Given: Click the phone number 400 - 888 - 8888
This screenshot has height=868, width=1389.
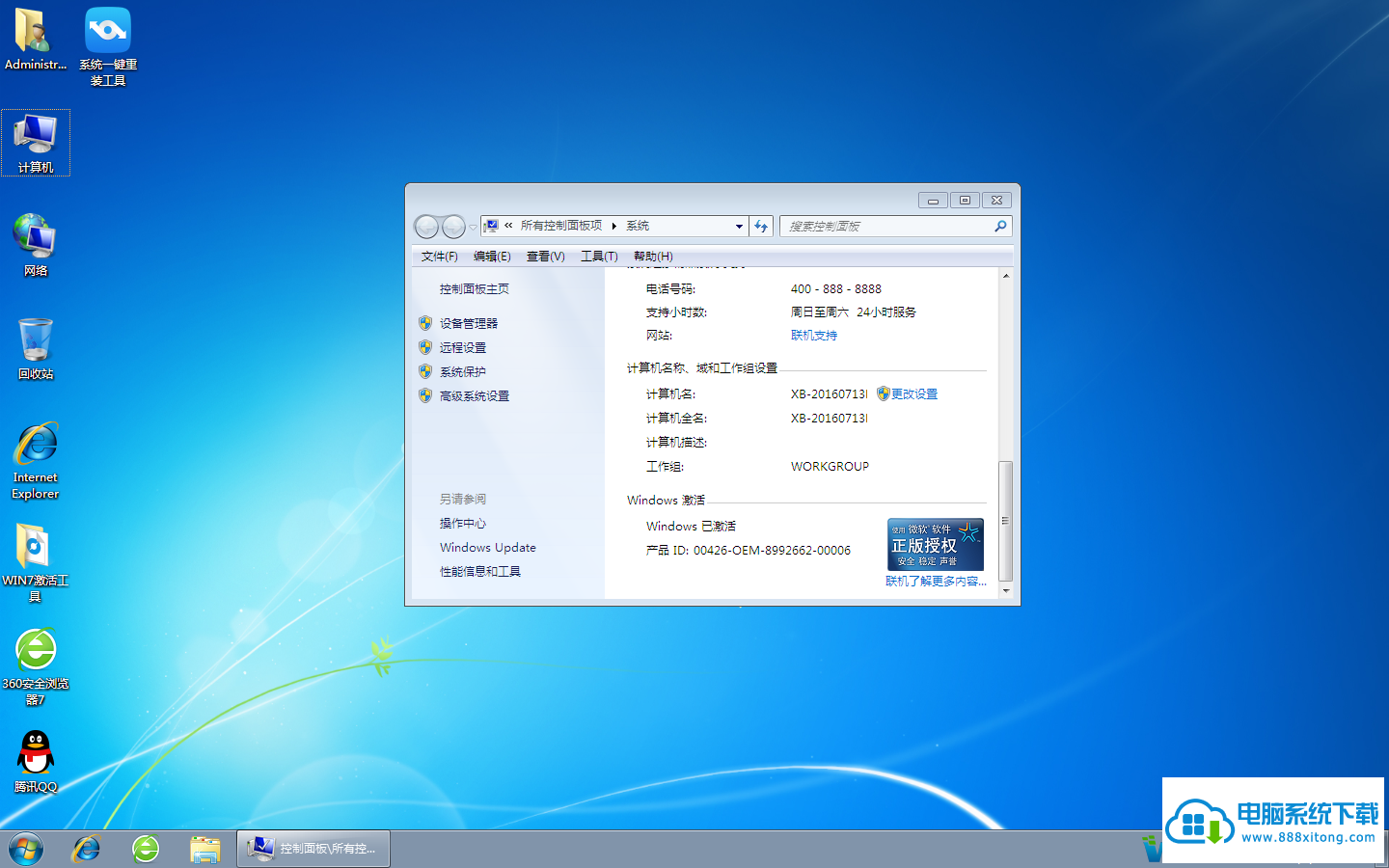Looking at the screenshot, I should pos(836,288).
